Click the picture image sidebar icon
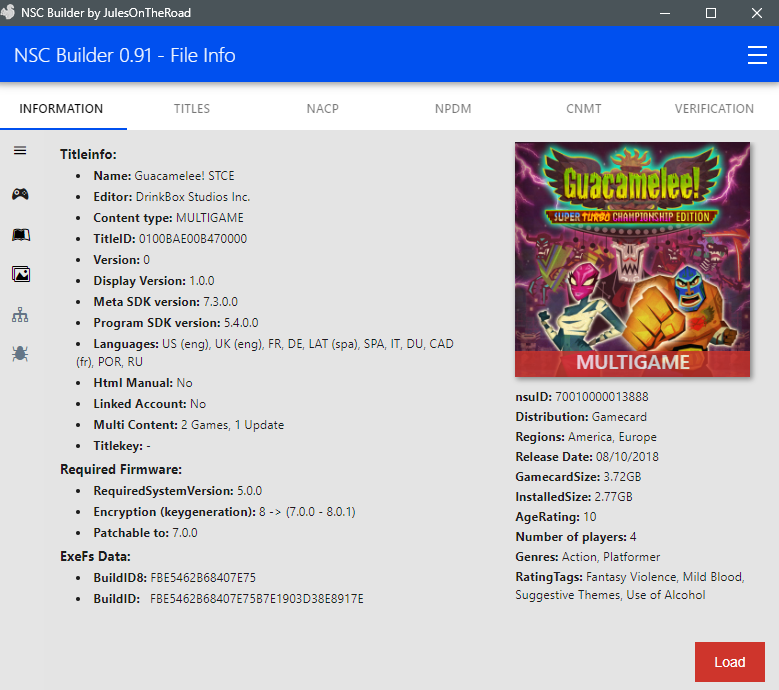Image resolution: width=779 pixels, height=690 pixels. [21, 274]
